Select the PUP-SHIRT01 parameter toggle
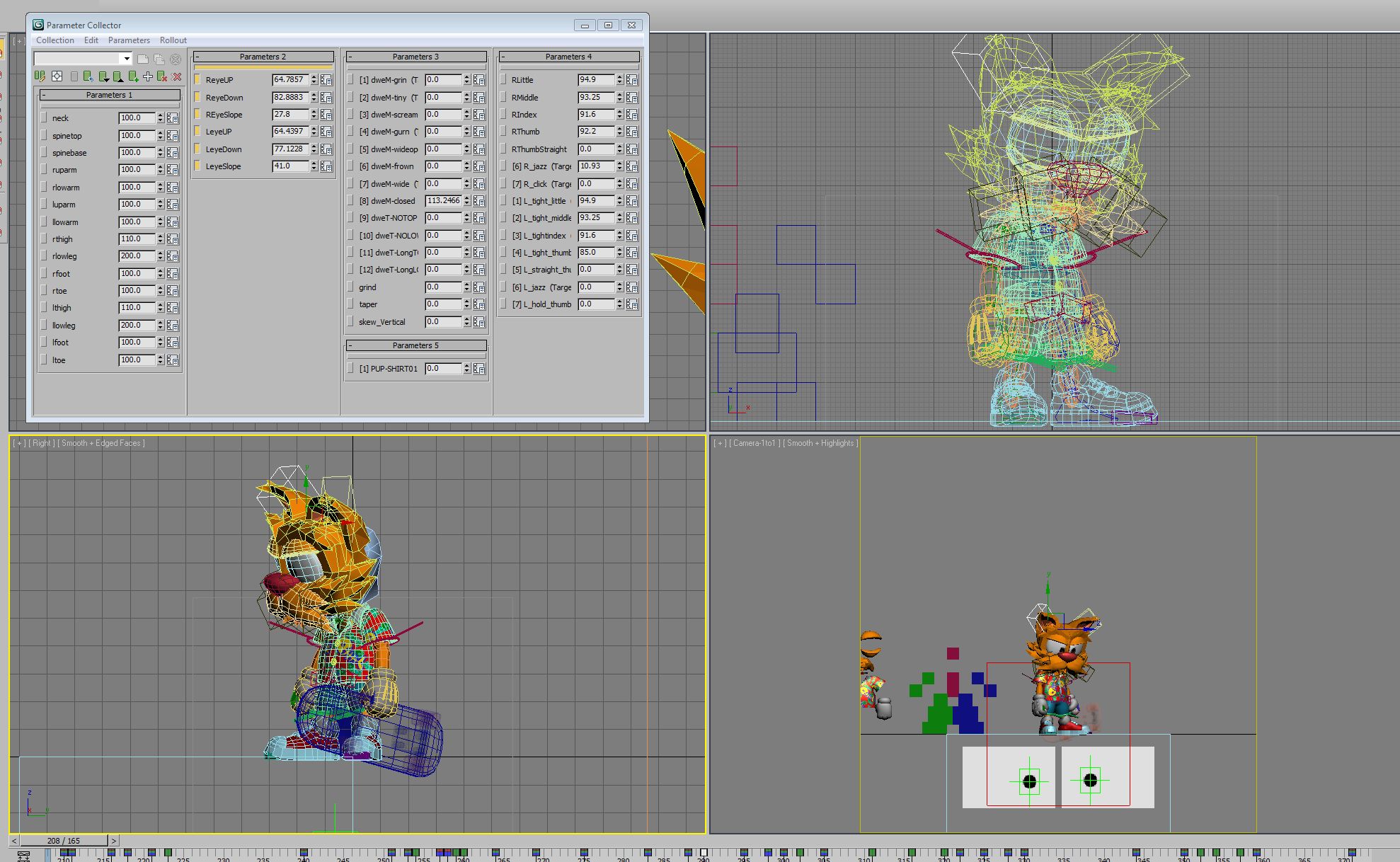The height and width of the screenshot is (862, 1400). [350, 369]
